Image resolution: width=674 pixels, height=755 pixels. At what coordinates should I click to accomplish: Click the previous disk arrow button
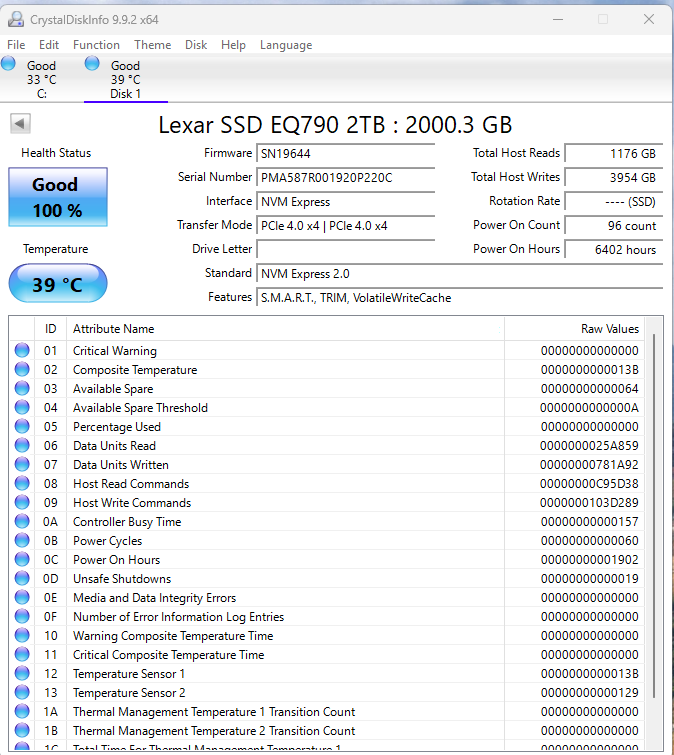click(20, 124)
